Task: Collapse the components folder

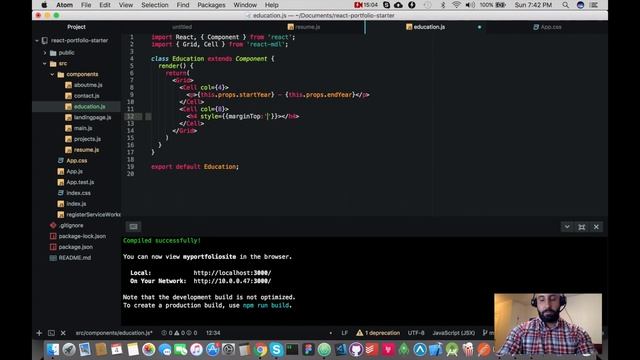Action: coord(52,74)
